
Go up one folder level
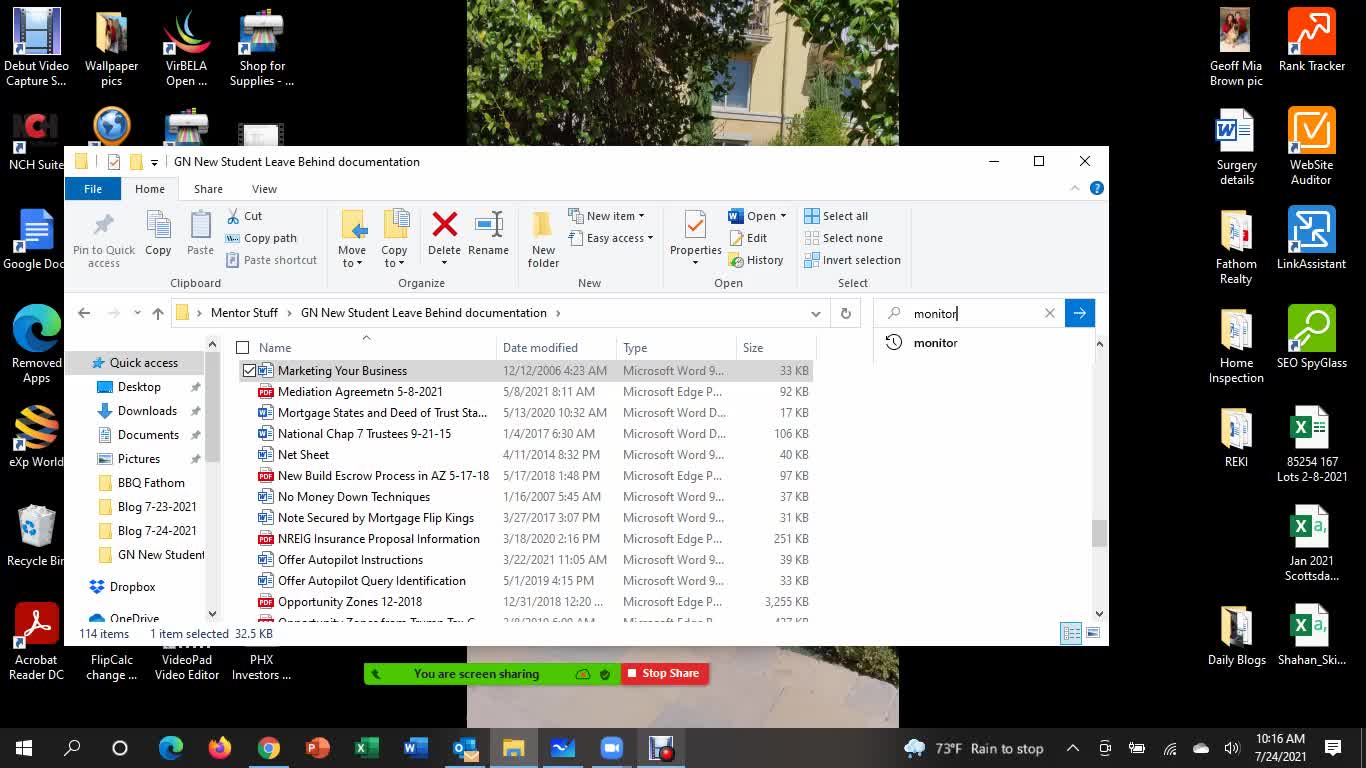158,313
